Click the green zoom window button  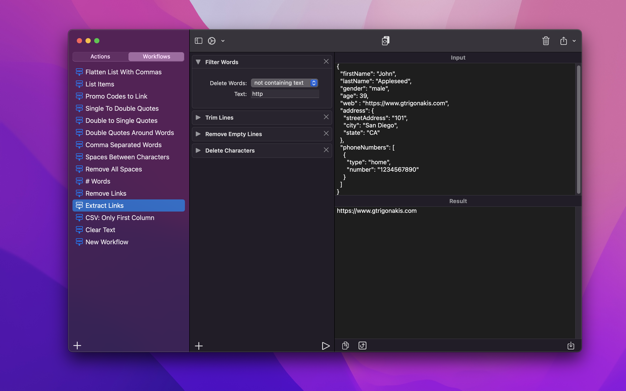point(97,41)
